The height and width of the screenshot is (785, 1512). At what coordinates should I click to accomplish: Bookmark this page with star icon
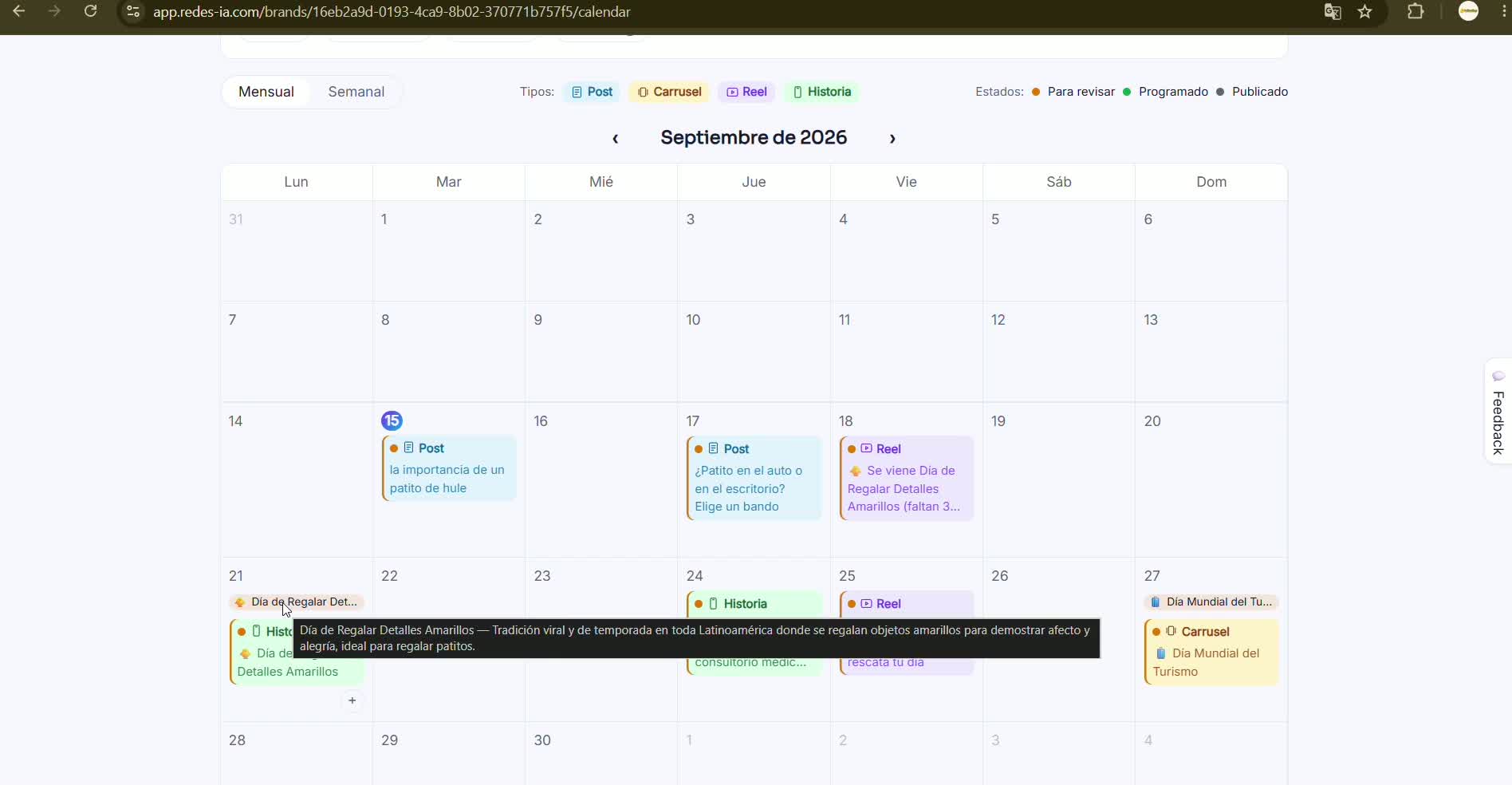pyautogui.click(x=1365, y=12)
